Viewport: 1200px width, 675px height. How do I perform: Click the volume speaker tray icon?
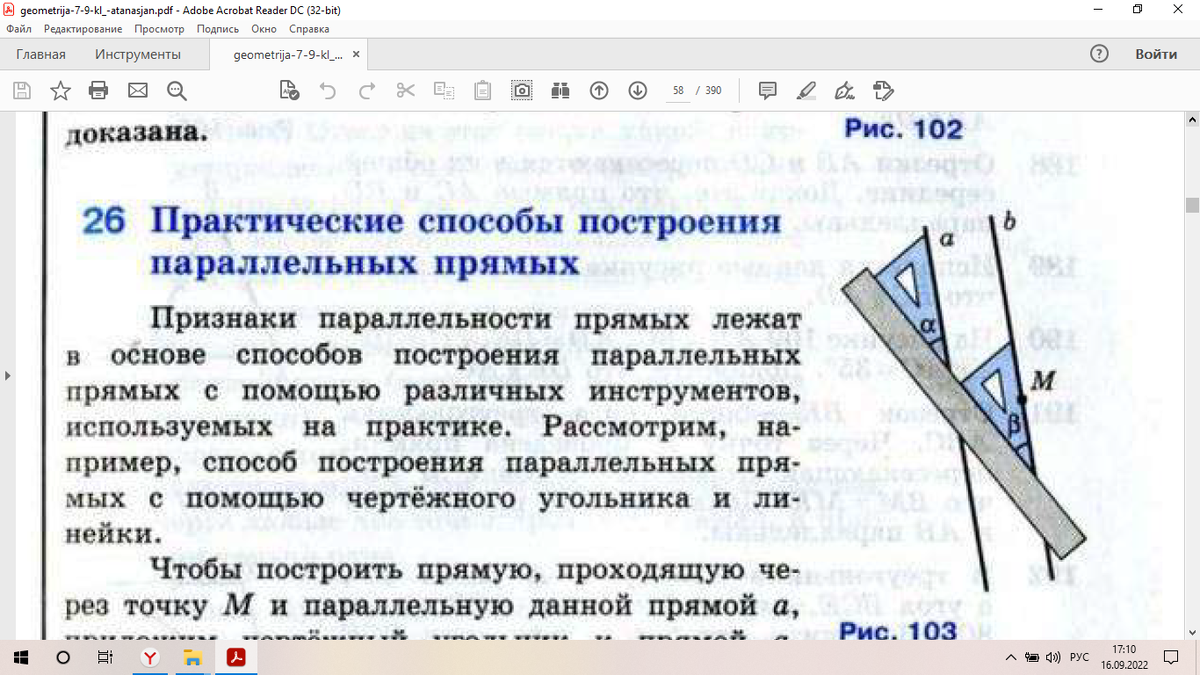coord(1052,657)
